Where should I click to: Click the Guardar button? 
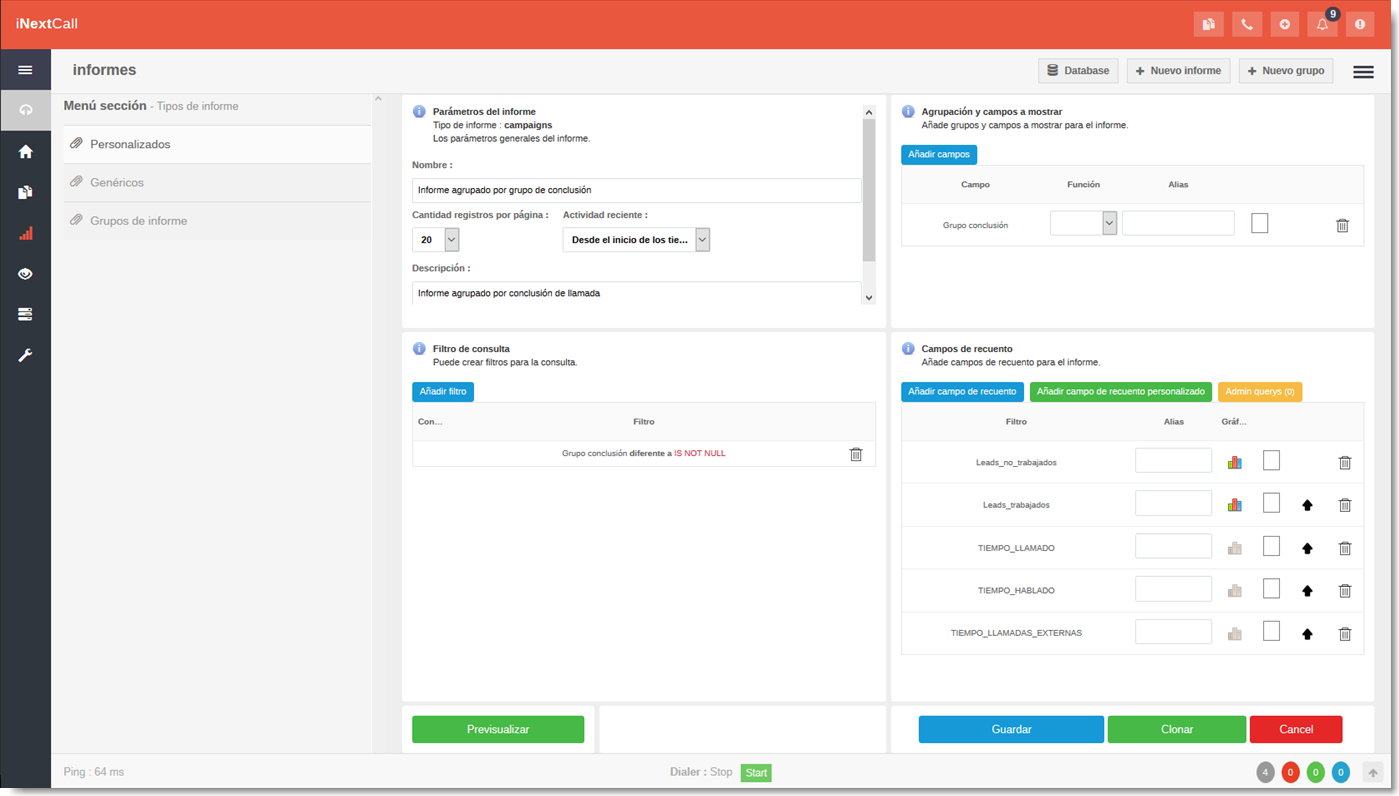point(1011,729)
